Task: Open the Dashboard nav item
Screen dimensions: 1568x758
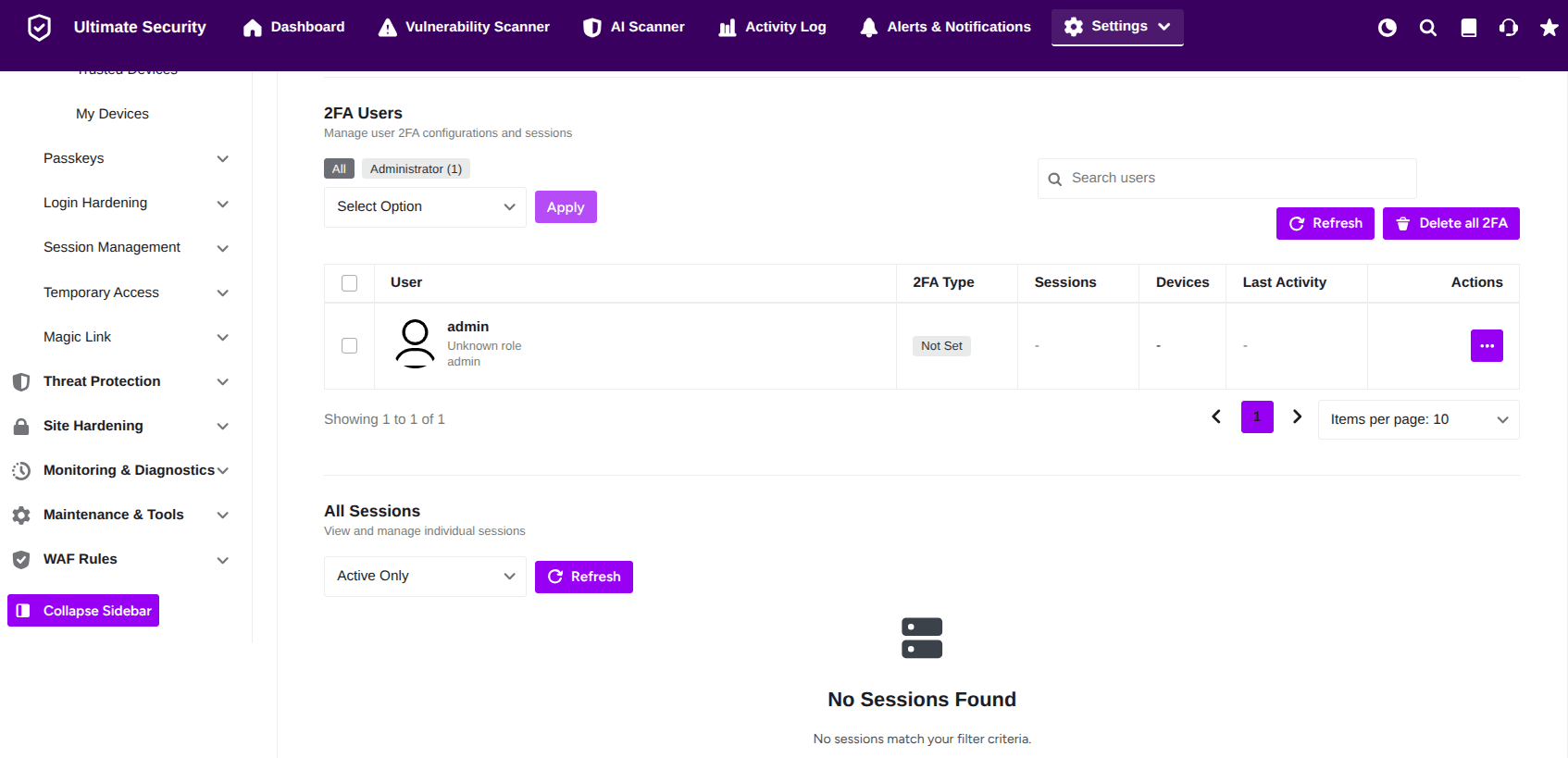Action: tap(293, 28)
